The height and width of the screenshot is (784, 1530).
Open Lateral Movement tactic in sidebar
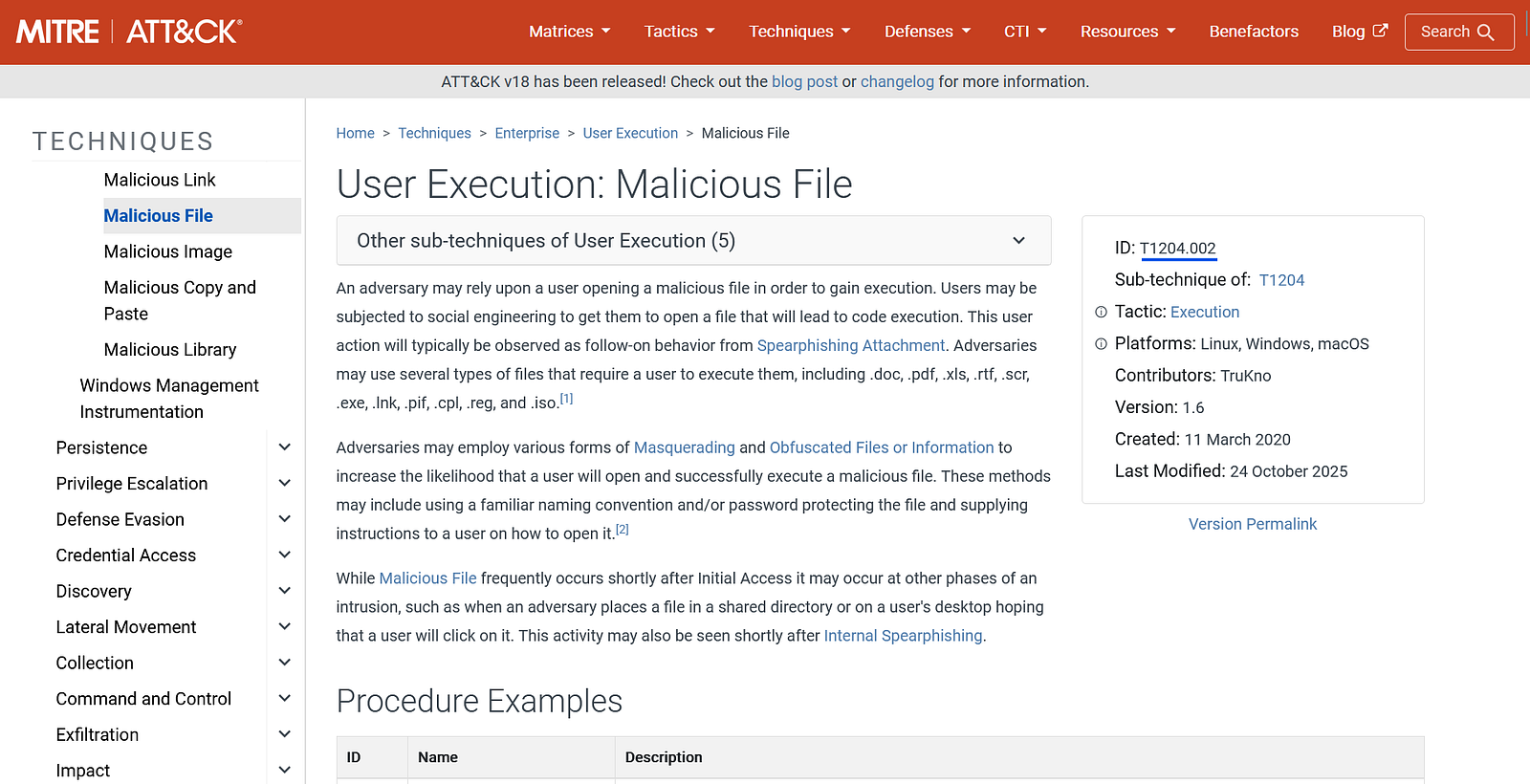click(126, 627)
